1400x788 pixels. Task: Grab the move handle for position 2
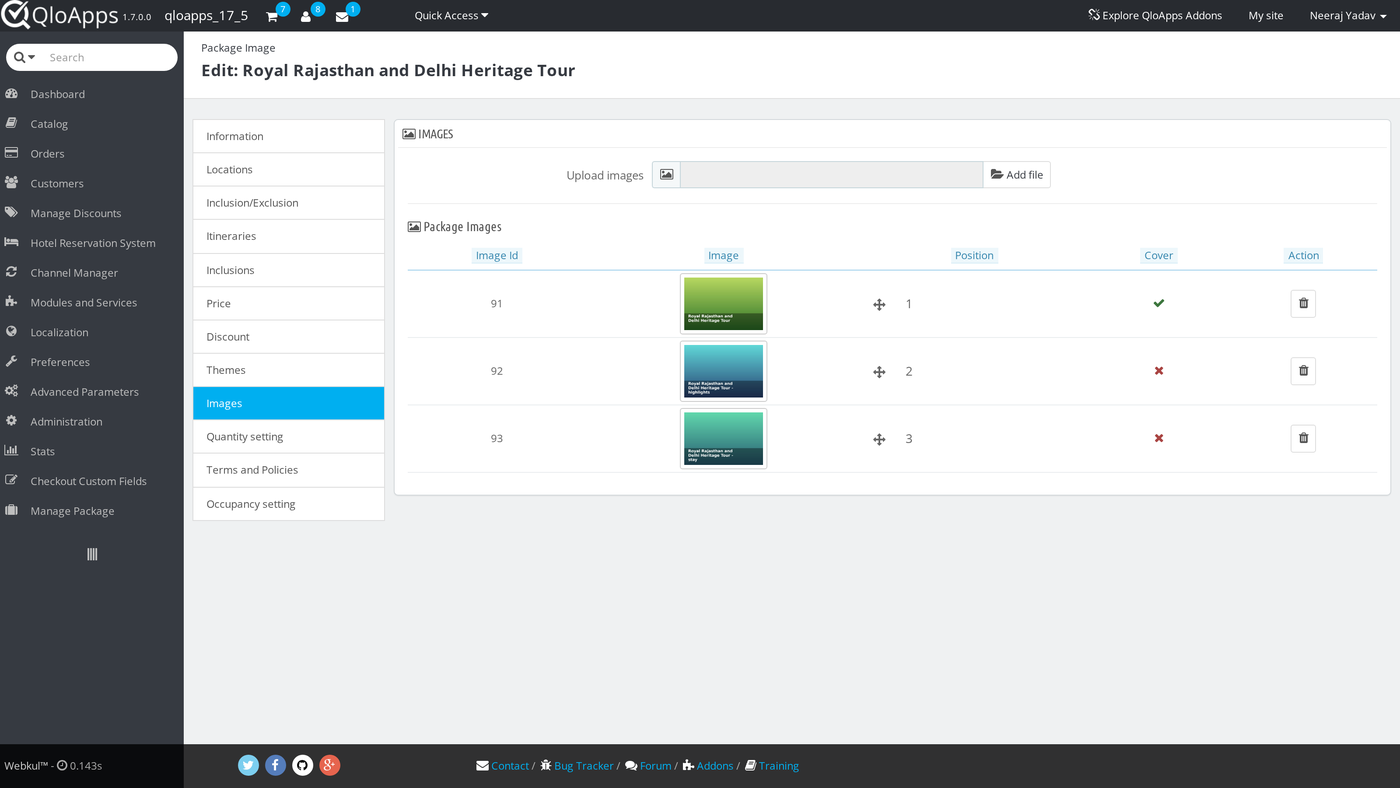click(879, 372)
